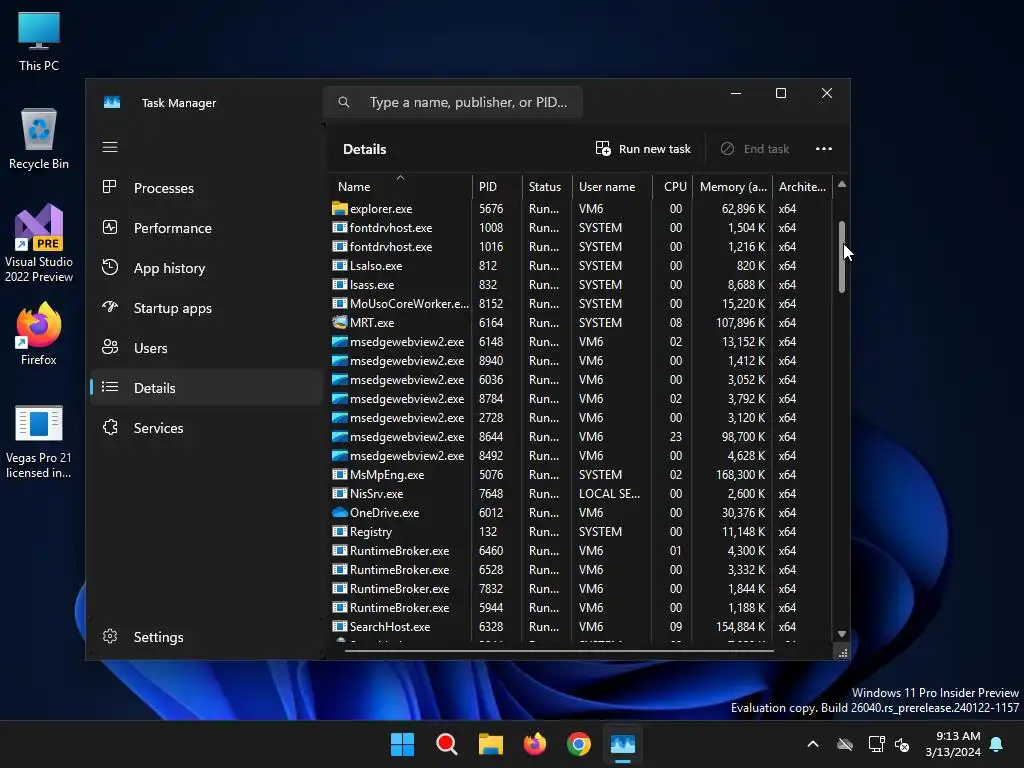Open the hamburger navigation menu

pos(110,147)
